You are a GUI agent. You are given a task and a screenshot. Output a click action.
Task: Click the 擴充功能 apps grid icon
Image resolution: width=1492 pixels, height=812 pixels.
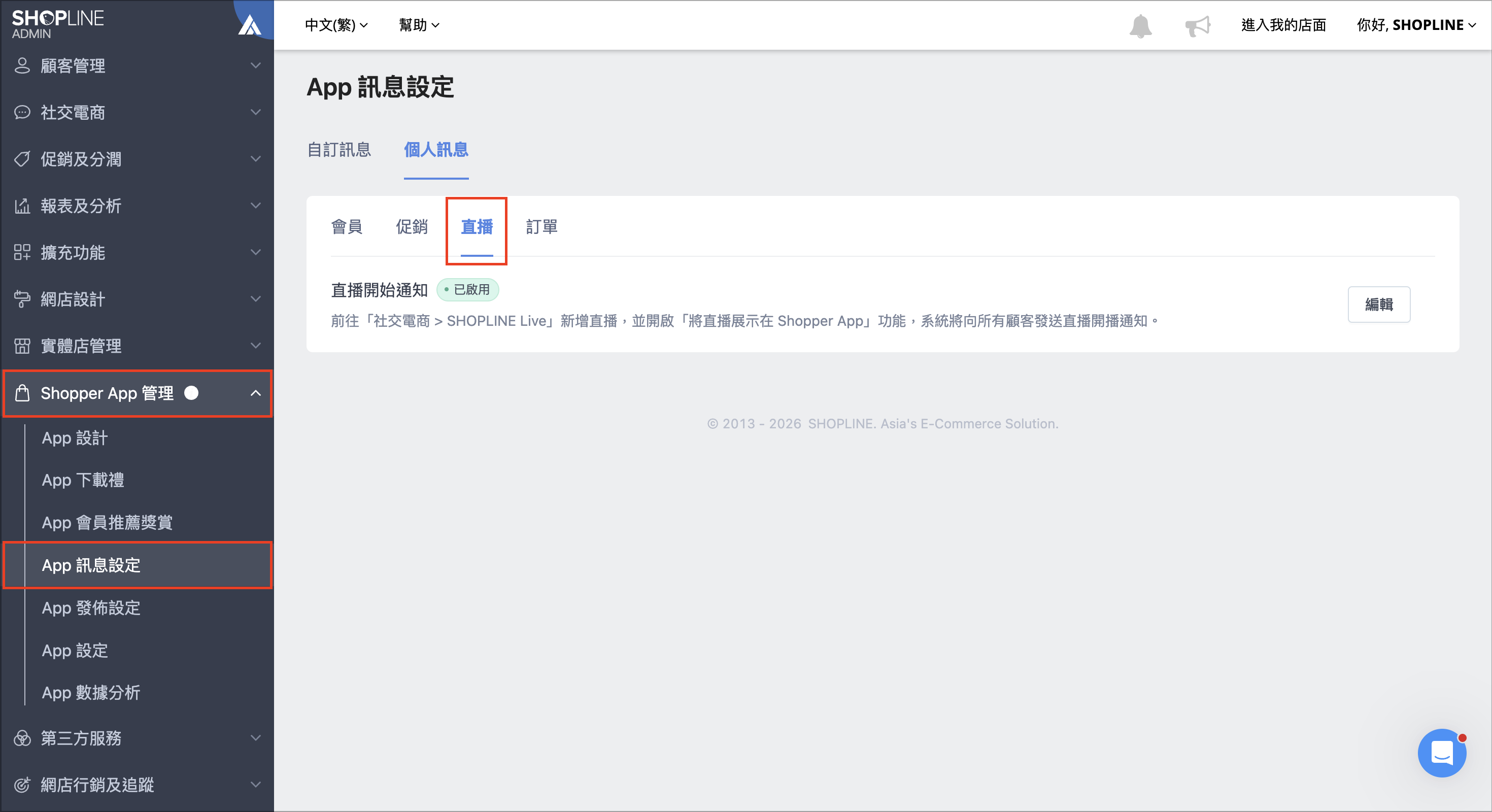click(x=22, y=253)
